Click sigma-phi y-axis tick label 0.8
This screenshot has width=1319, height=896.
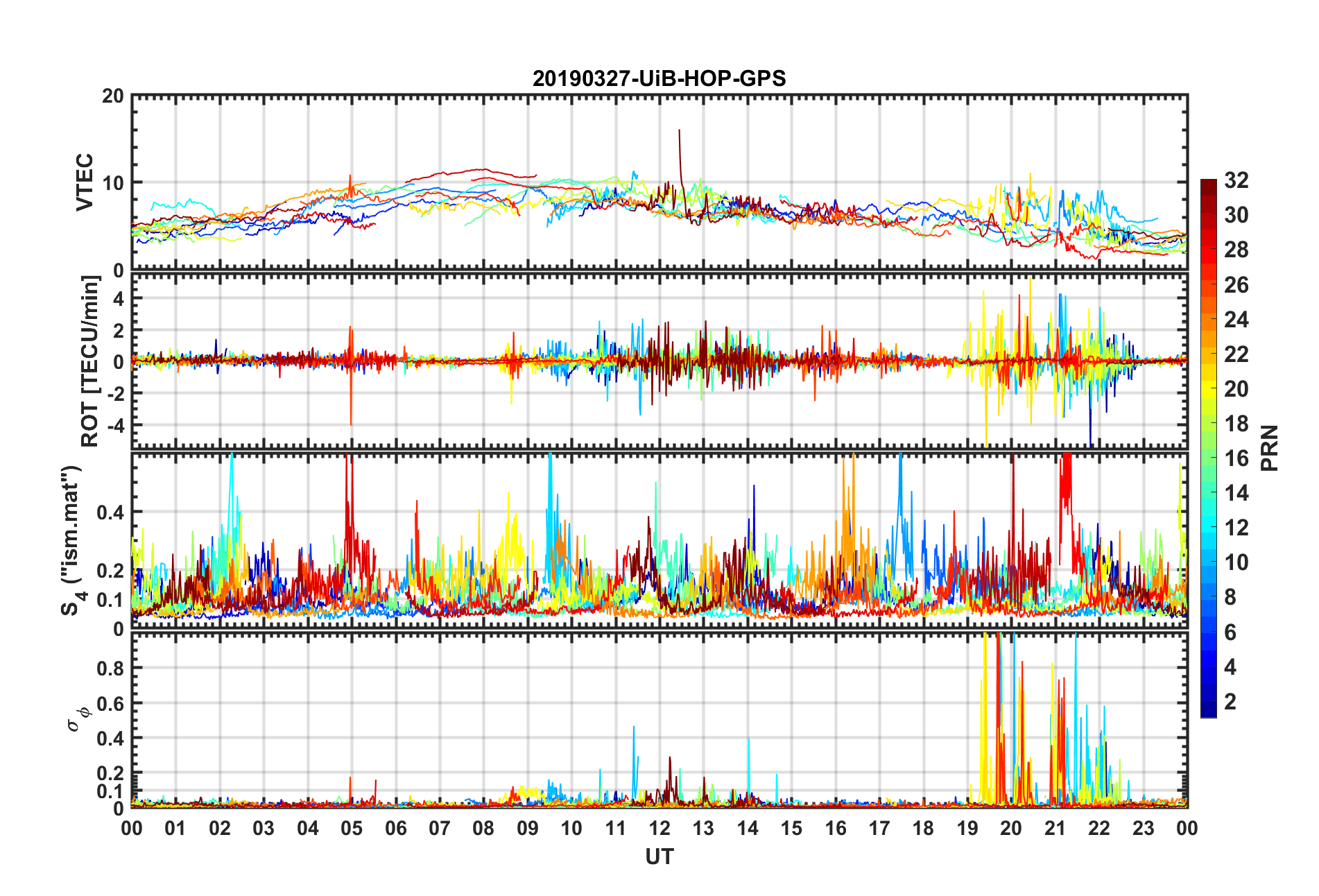pos(110,669)
